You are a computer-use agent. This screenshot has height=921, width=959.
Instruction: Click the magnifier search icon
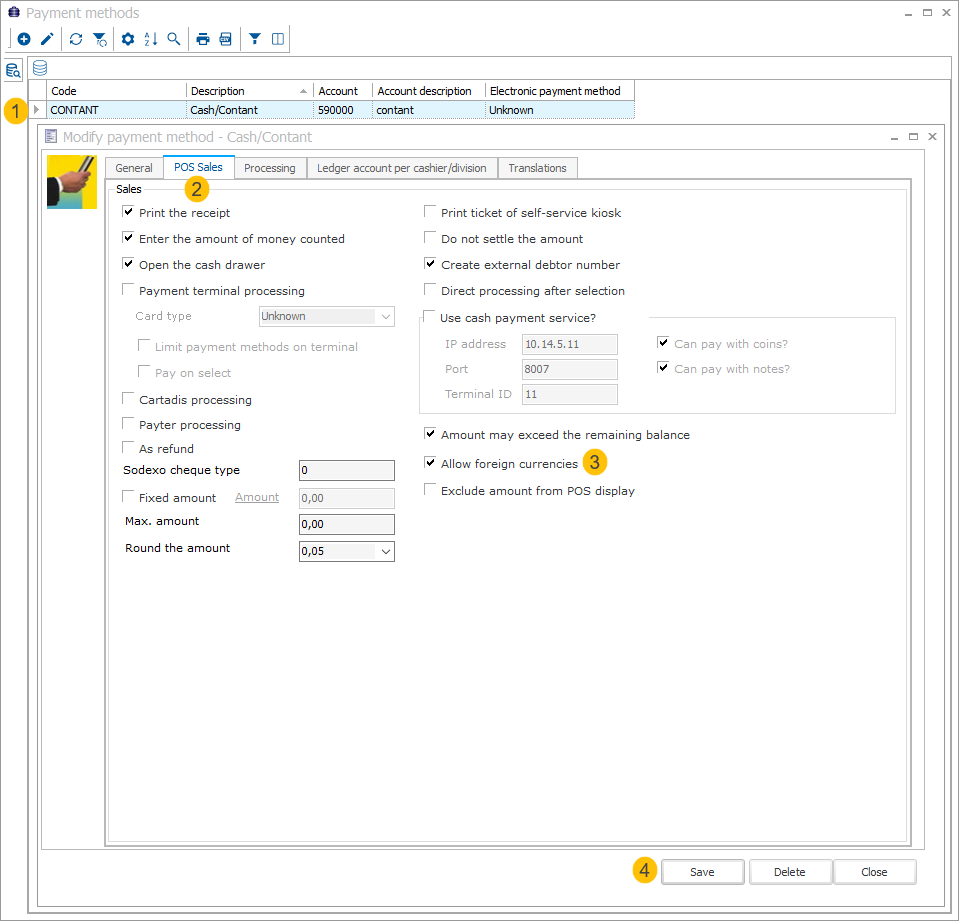click(x=174, y=39)
